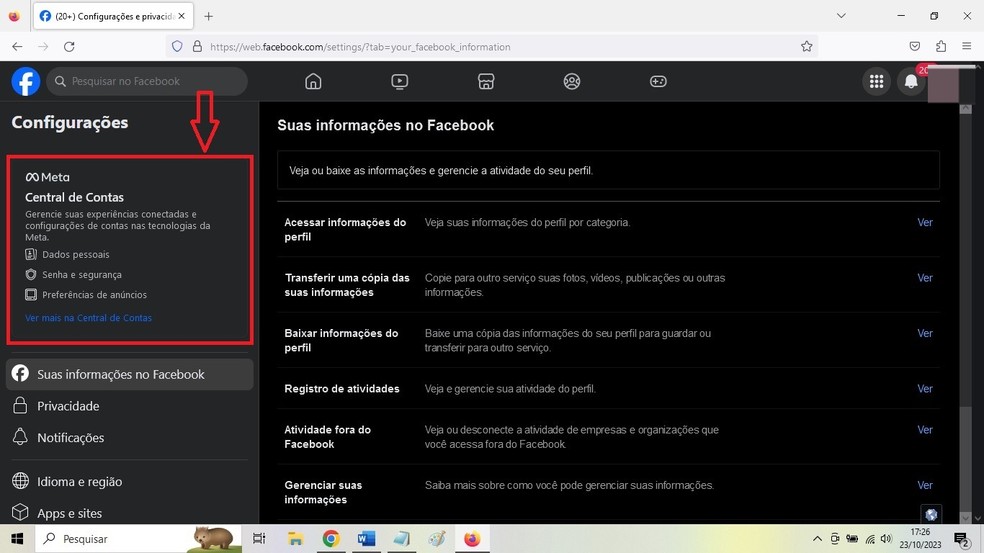Expand the system tray hidden icons chevron
Viewport: 984px width, 553px height.
[x=816, y=539]
